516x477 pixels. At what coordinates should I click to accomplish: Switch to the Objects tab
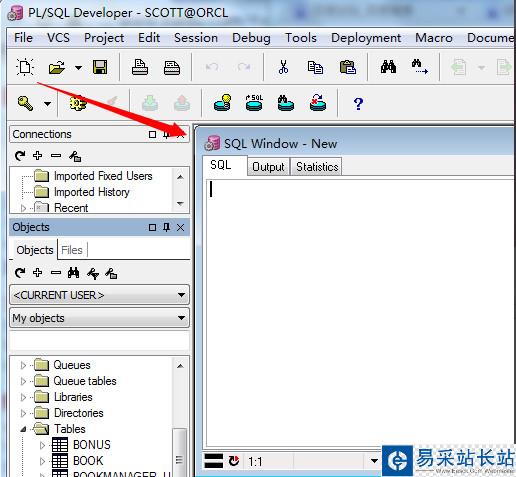tap(35, 250)
